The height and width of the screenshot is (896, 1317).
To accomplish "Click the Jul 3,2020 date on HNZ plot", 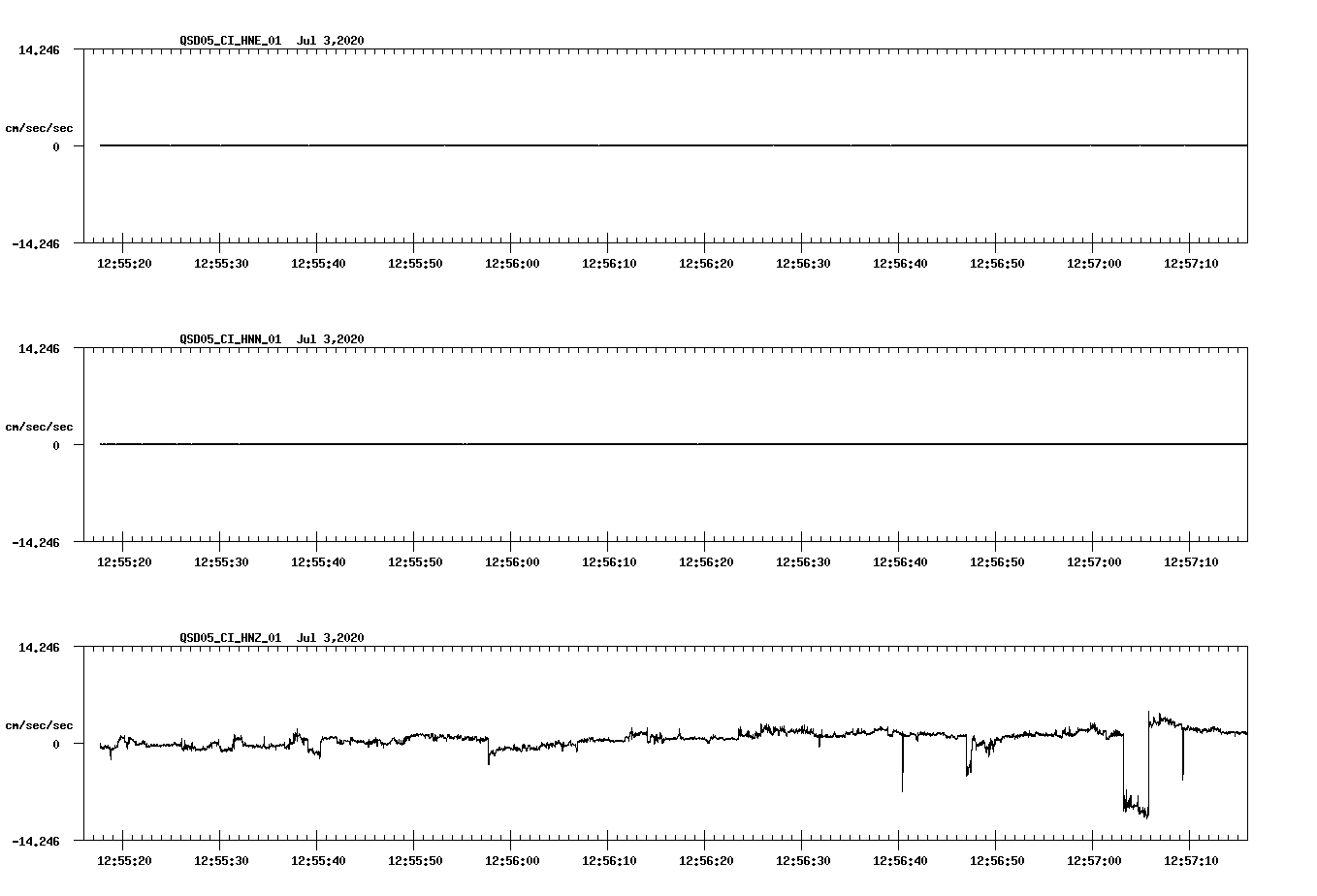I will coord(331,638).
